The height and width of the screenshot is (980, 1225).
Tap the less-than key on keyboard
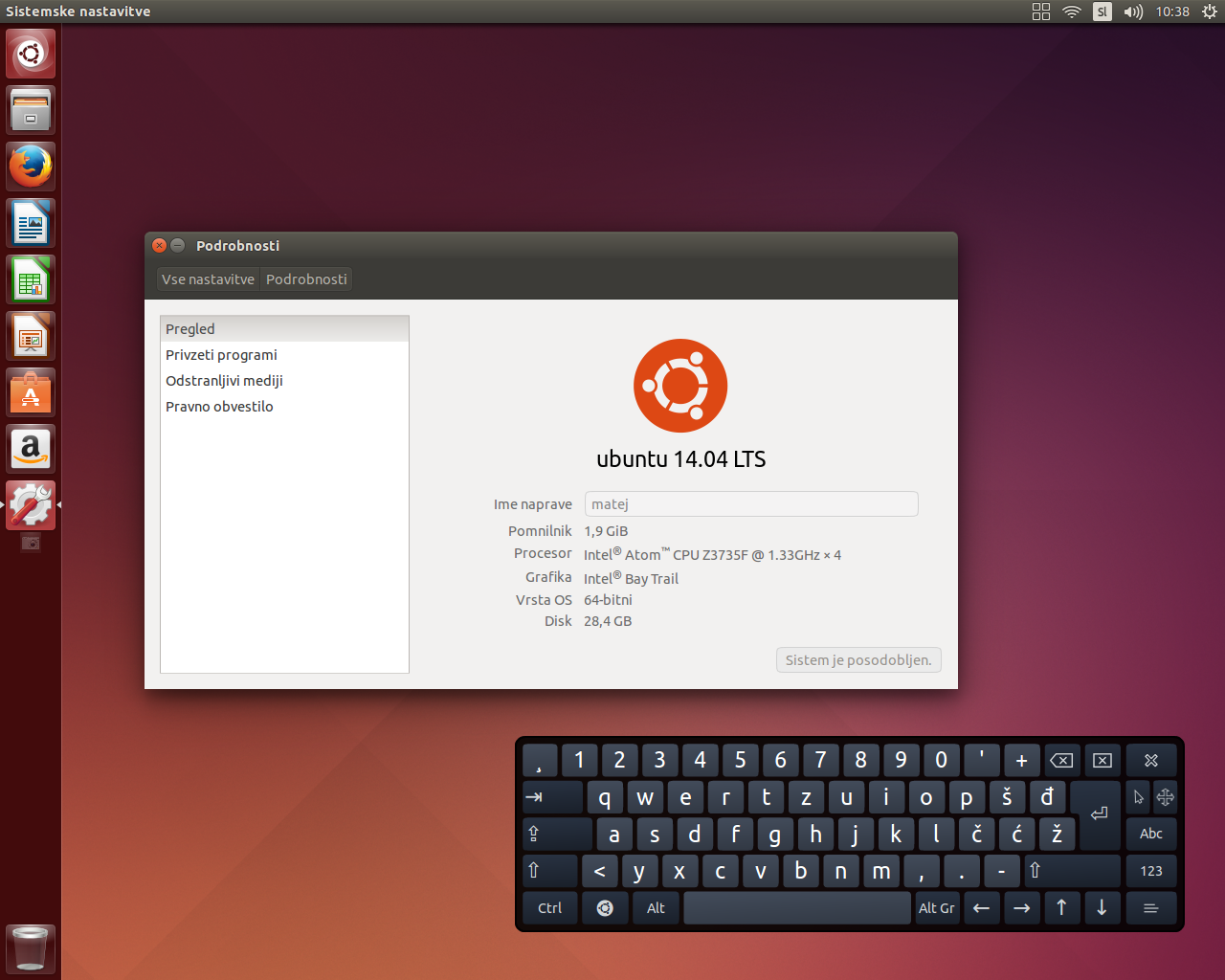[599, 871]
